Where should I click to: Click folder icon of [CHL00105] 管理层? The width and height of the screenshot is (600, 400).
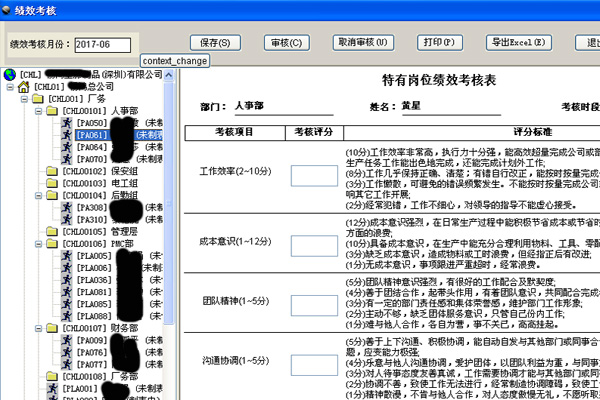pos(52,232)
